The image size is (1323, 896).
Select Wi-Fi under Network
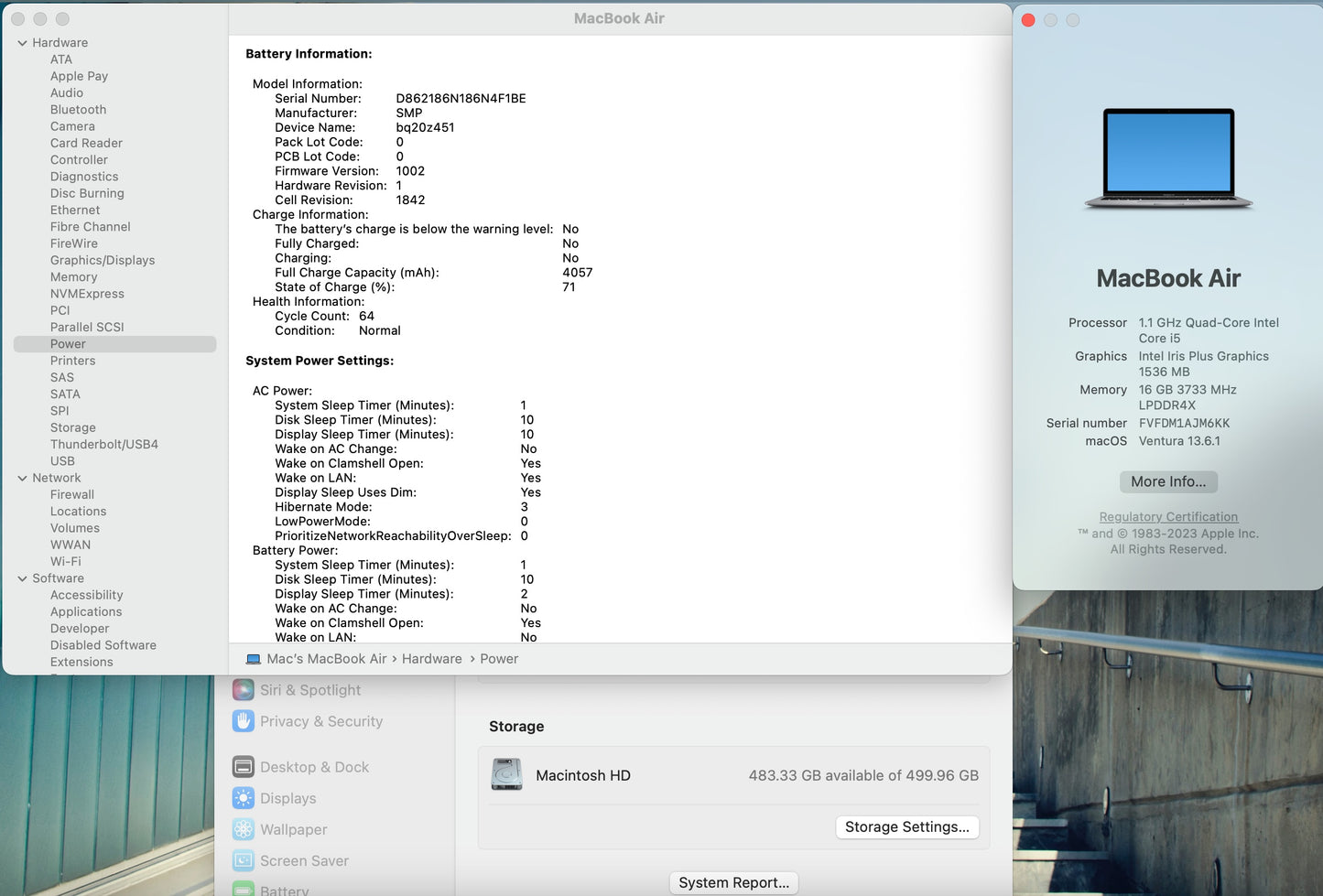pyautogui.click(x=65, y=562)
